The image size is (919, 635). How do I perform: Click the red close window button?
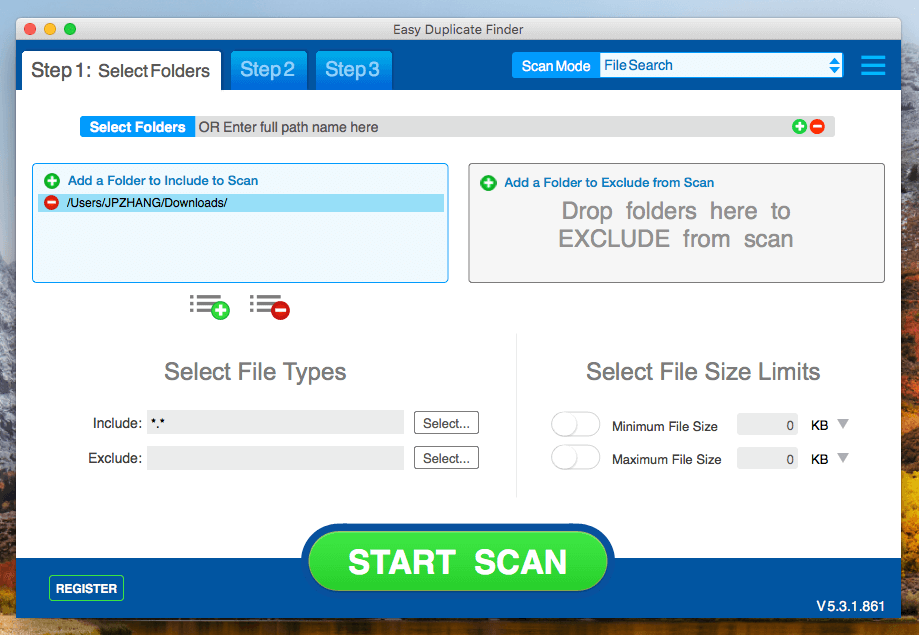30,29
